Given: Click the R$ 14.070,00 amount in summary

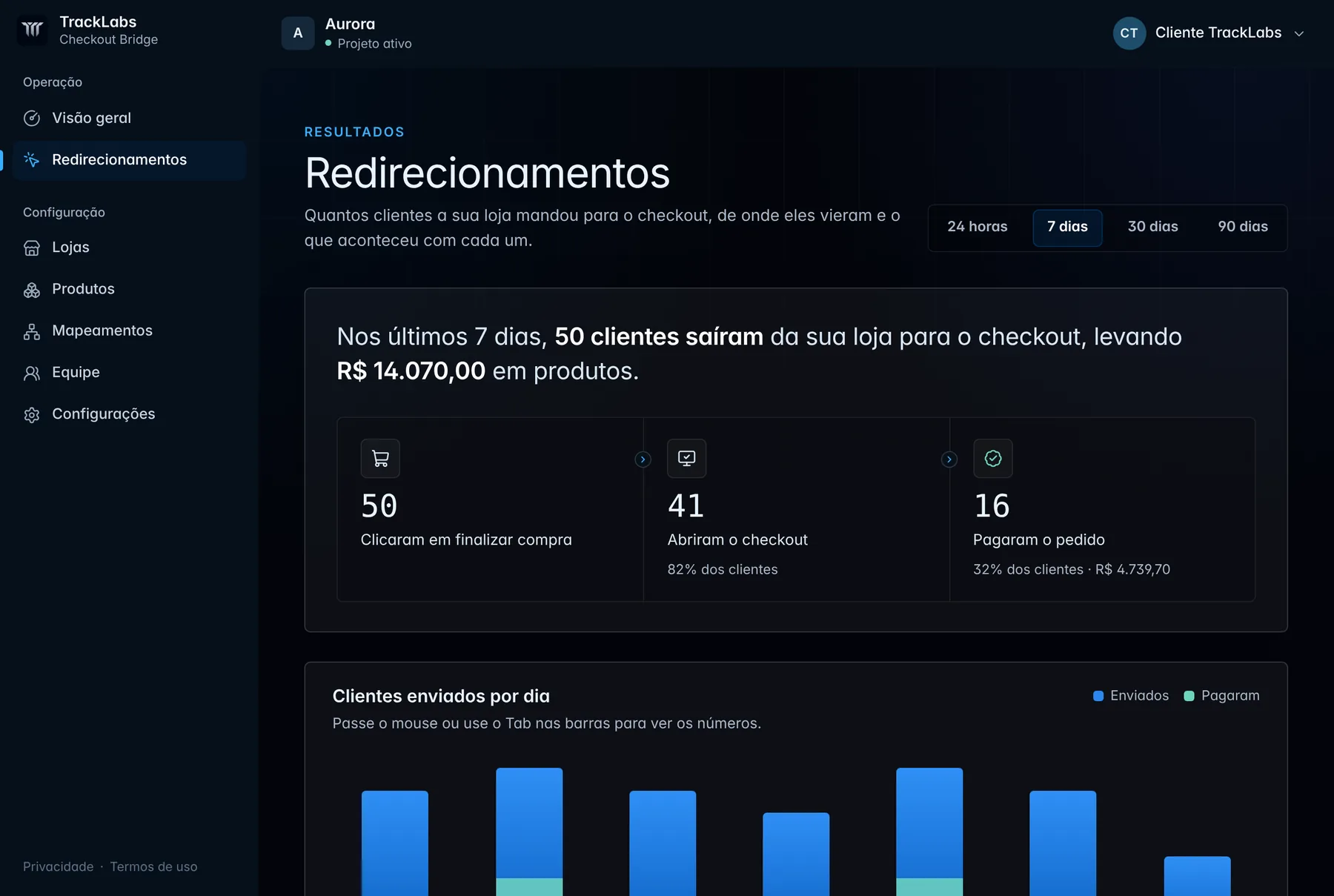Looking at the screenshot, I should 411,371.
